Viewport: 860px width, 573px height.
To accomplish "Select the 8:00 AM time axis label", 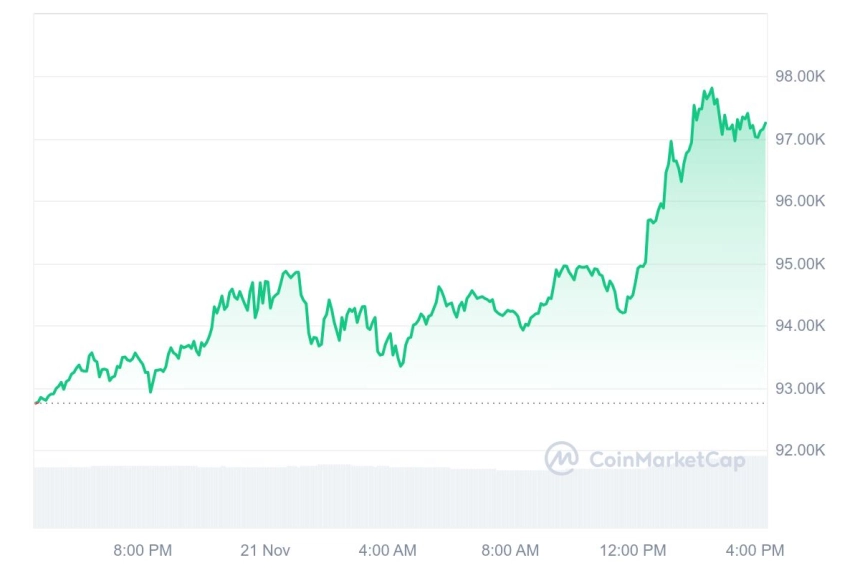I will point(510,550).
